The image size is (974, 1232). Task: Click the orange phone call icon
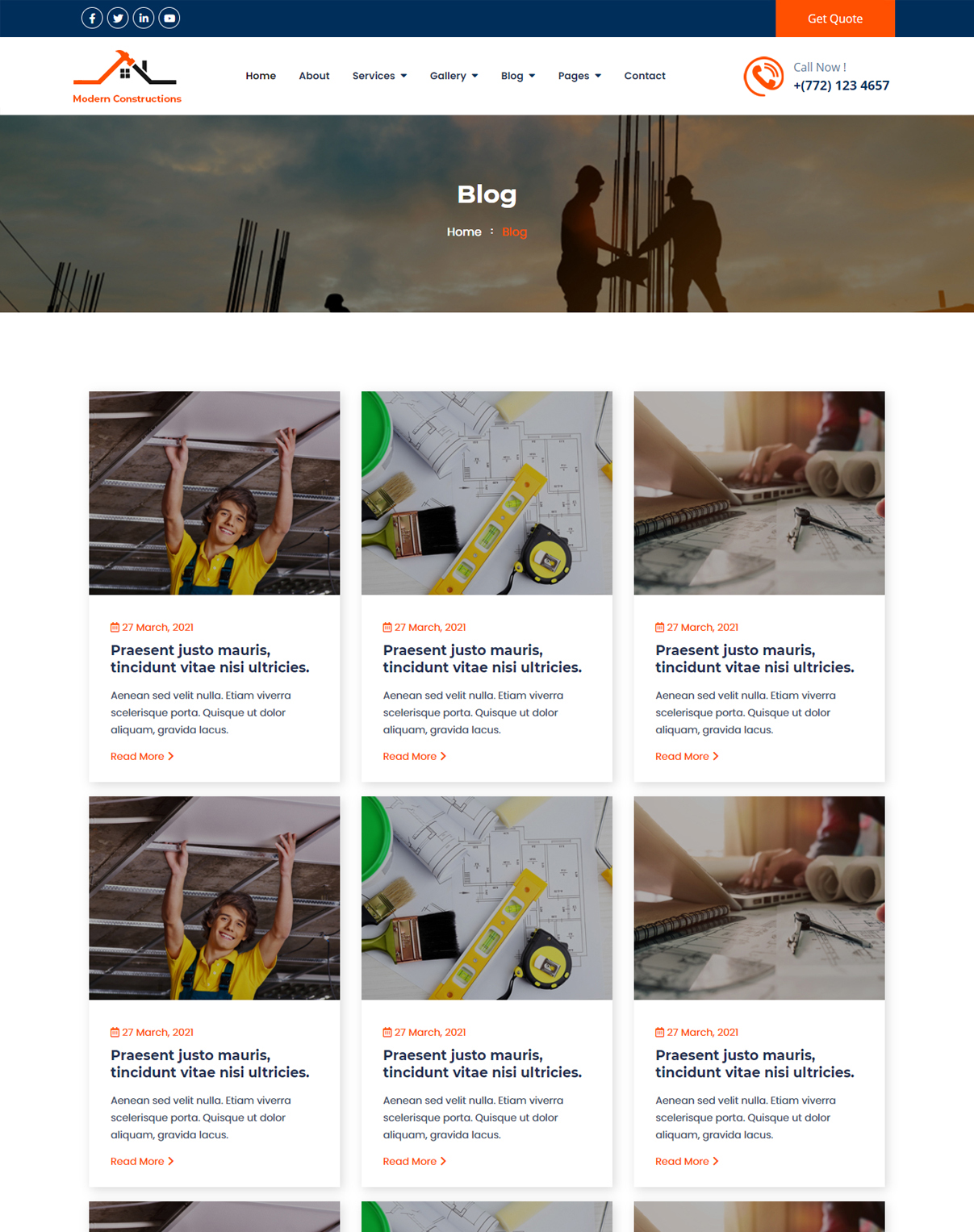coord(763,77)
